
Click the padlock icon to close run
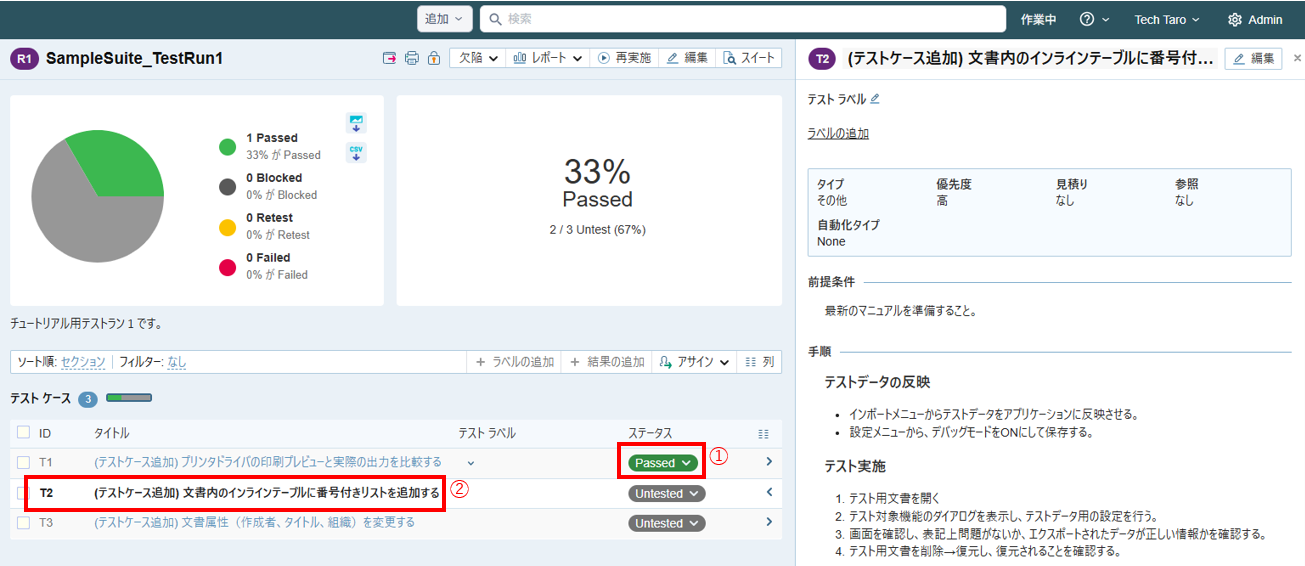433,59
